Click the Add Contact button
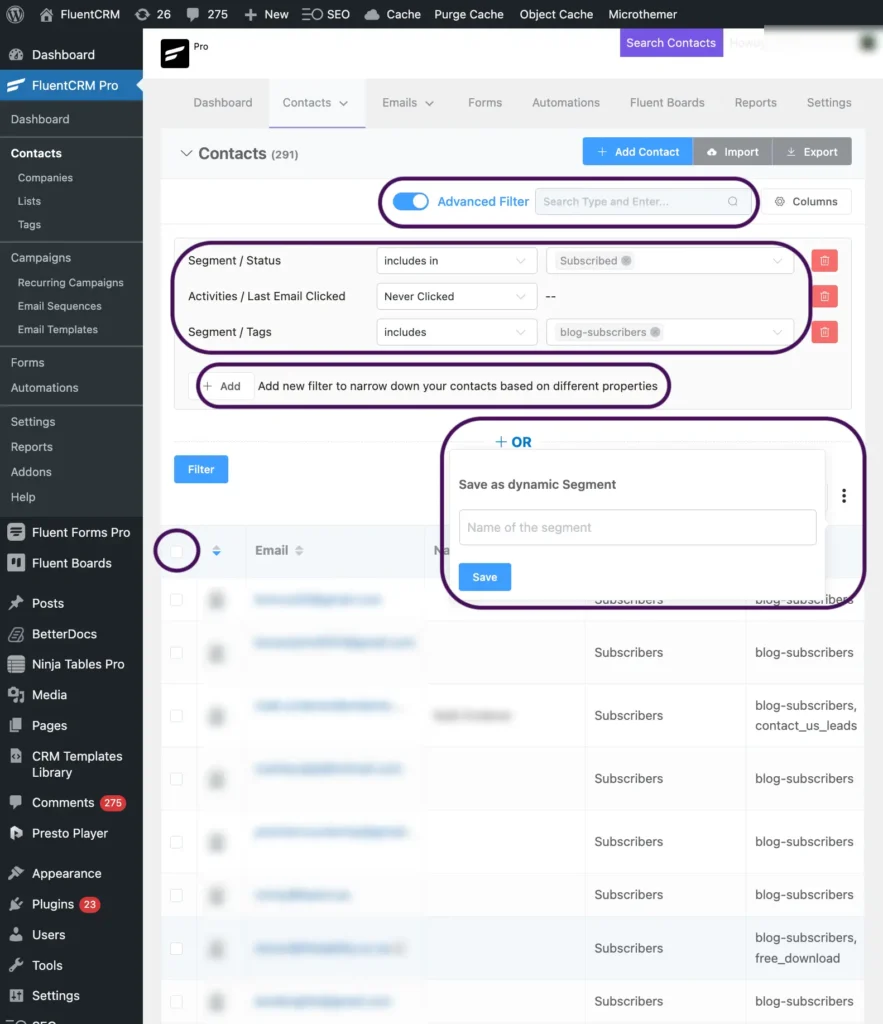The image size is (883, 1024). pyautogui.click(x=637, y=152)
